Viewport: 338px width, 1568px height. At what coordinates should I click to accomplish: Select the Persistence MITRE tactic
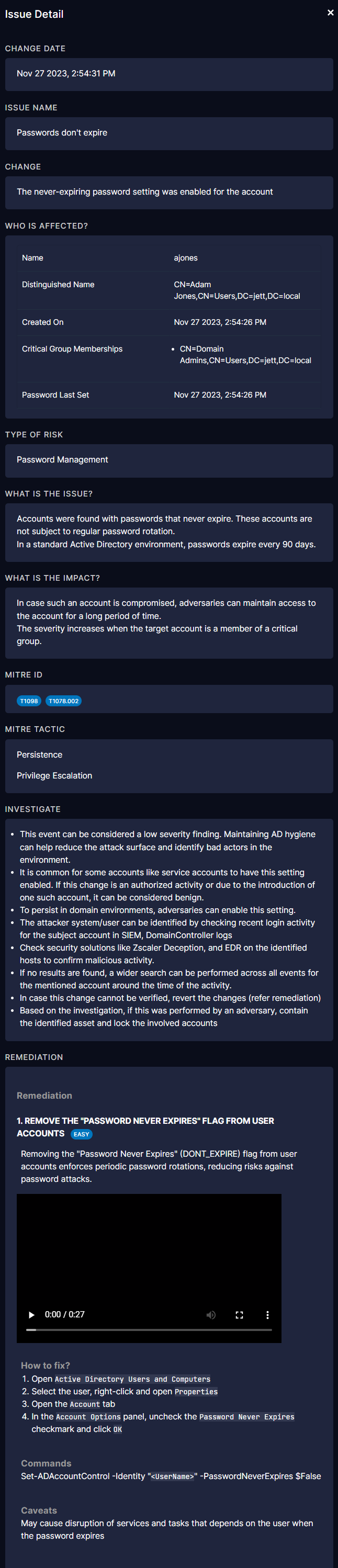pyautogui.click(x=40, y=755)
